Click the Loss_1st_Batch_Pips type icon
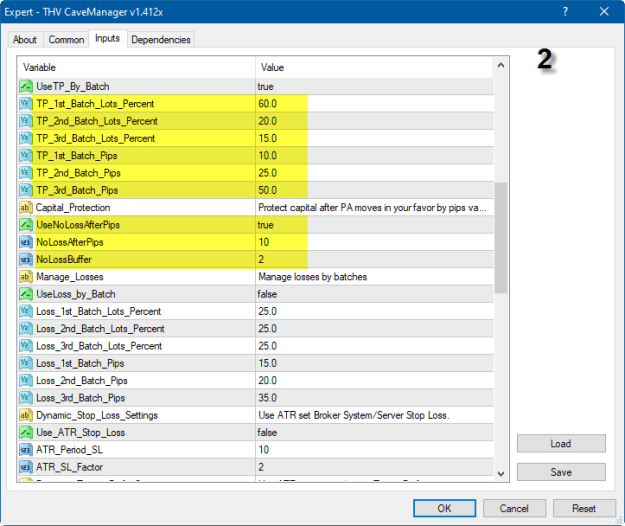 point(26,363)
